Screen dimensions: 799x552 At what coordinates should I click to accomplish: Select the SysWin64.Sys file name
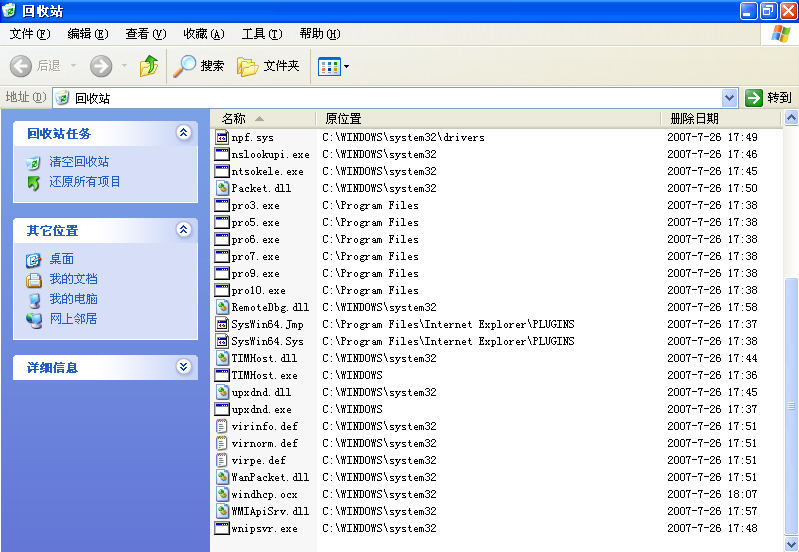(268, 341)
